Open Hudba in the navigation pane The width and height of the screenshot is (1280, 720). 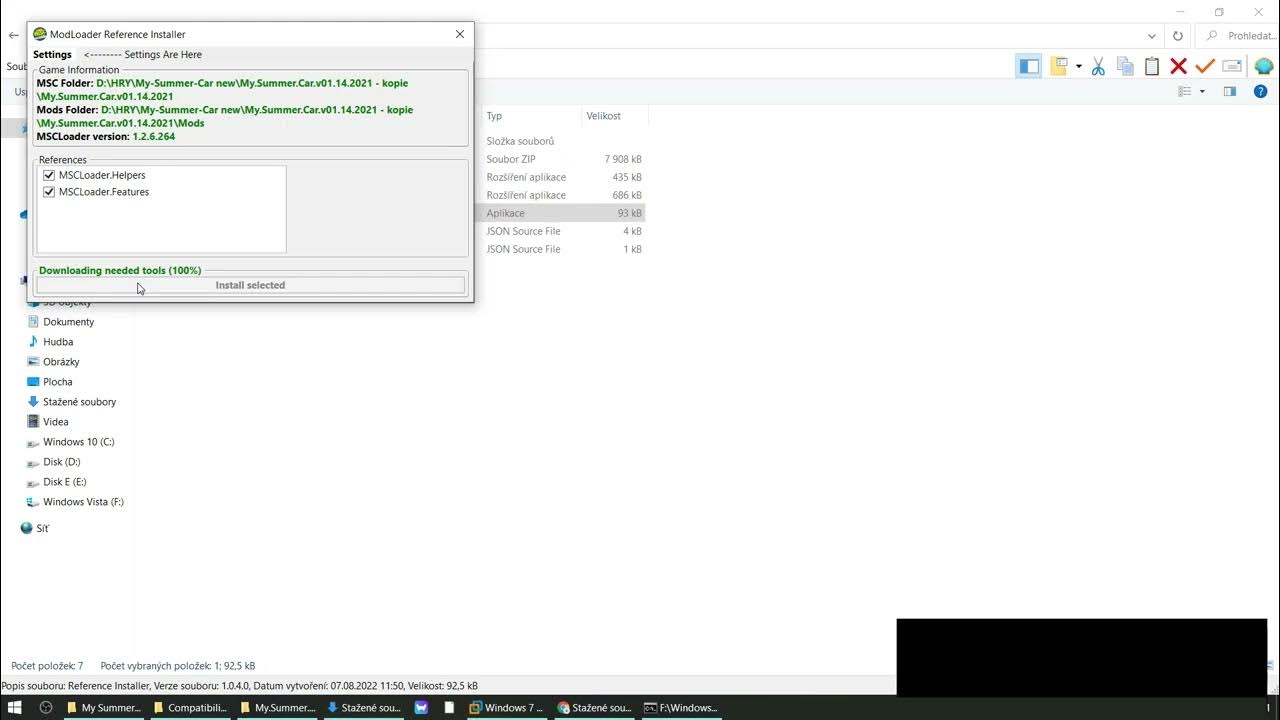[x=58, y=342]
